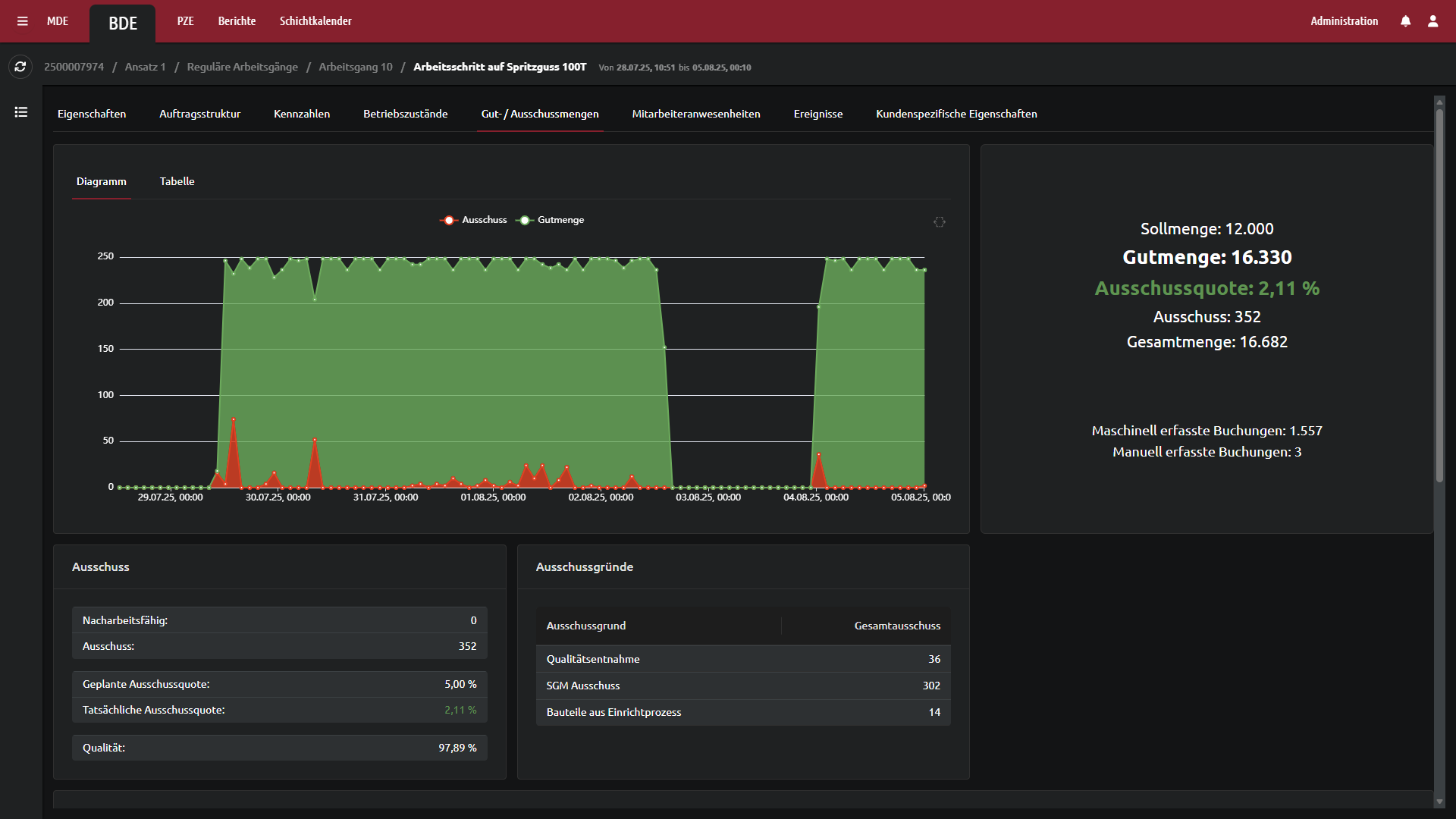Click the Gutmenge: 16.330 summary text
This screenshot has width=1456, height=819.
coord(1207,258)
